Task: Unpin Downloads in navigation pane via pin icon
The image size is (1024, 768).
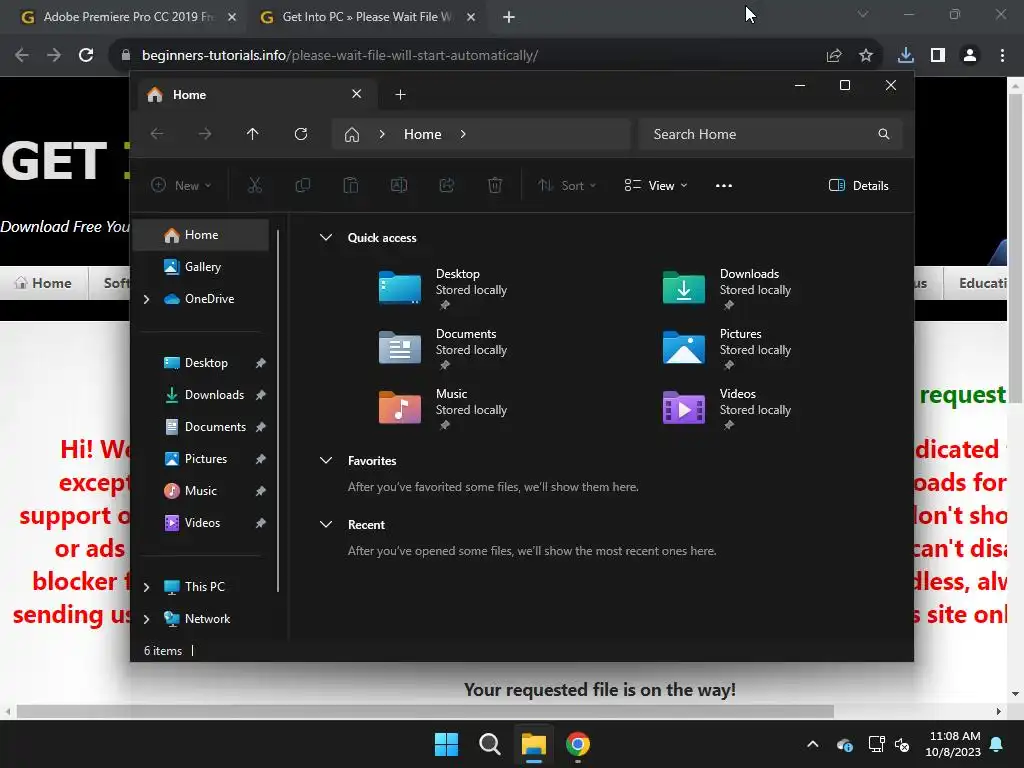Action: (x=261, y=395)
